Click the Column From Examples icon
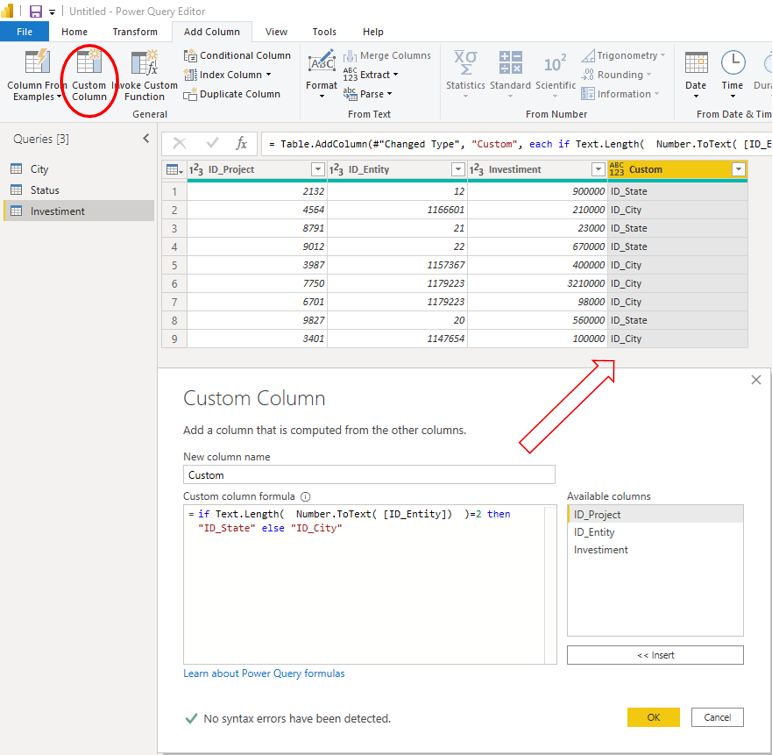 click(x=37, y=62)
